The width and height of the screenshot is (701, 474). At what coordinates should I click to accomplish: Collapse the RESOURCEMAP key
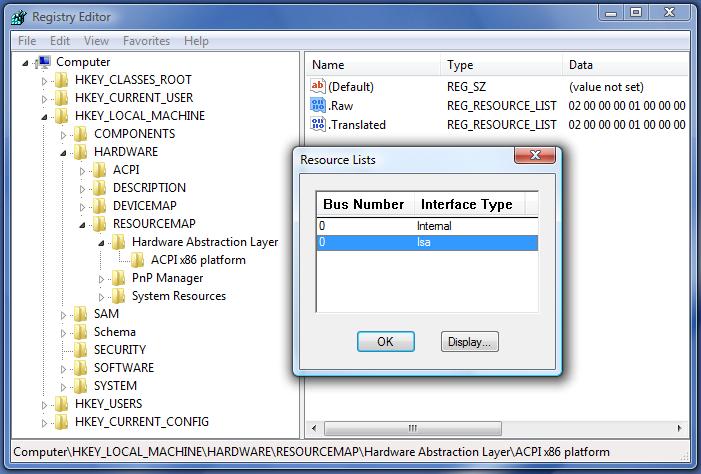[82, 225]
